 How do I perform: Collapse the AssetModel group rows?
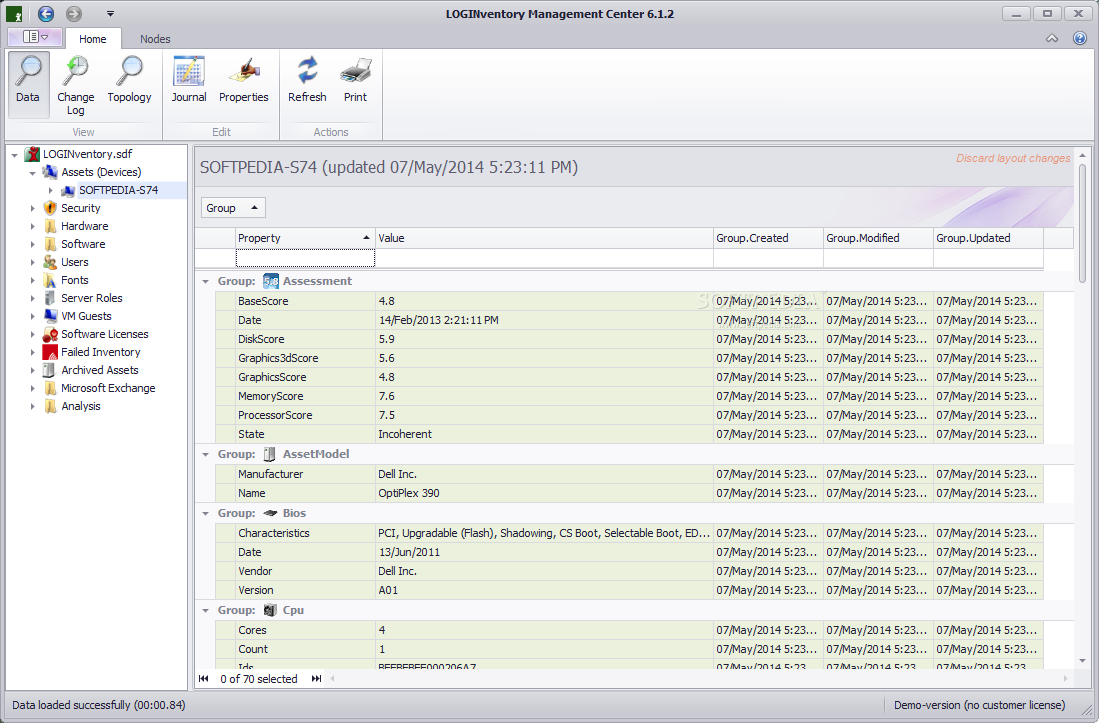click(x=205, y=454)
